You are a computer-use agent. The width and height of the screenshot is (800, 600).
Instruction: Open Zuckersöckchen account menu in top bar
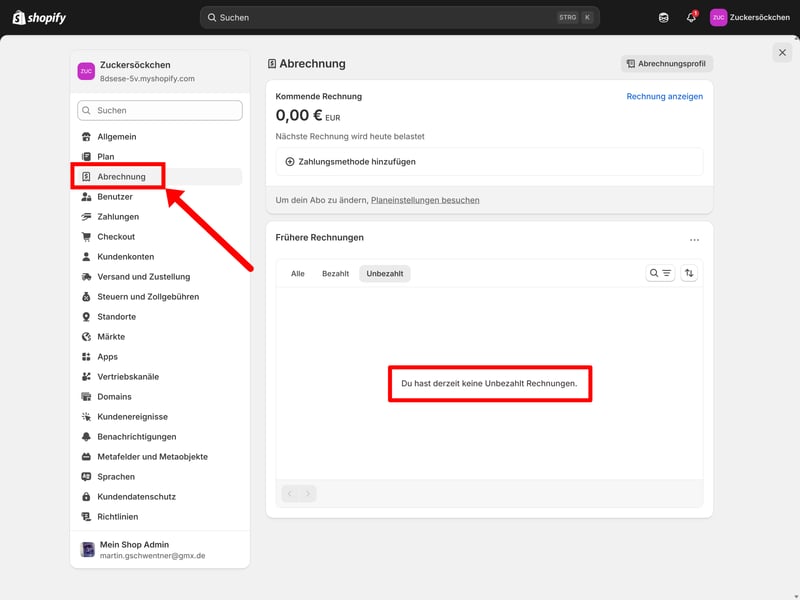click(750, 17)
